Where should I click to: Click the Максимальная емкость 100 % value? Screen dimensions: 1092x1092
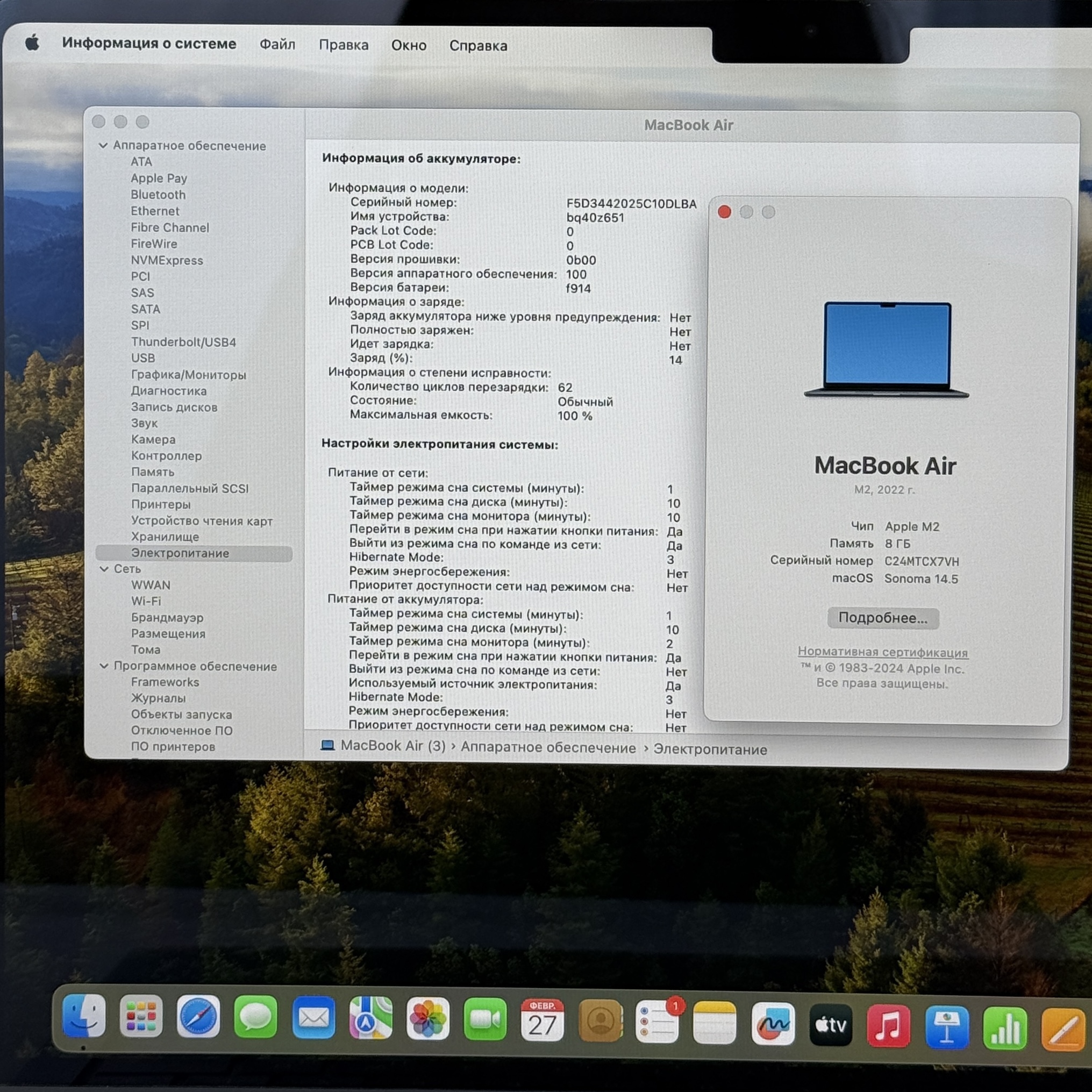click(575, 416)
